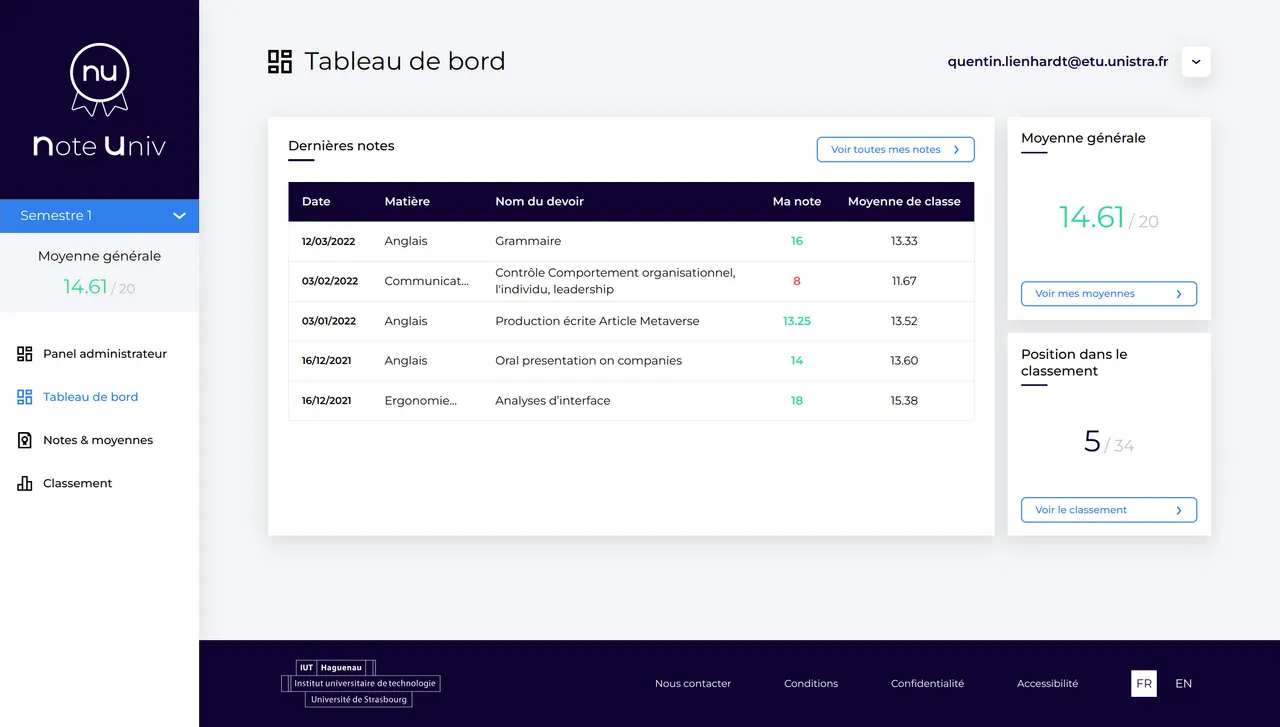The image size is (1280, 727).
Task: Click the grade 18
Action: [x=797, y=401]
